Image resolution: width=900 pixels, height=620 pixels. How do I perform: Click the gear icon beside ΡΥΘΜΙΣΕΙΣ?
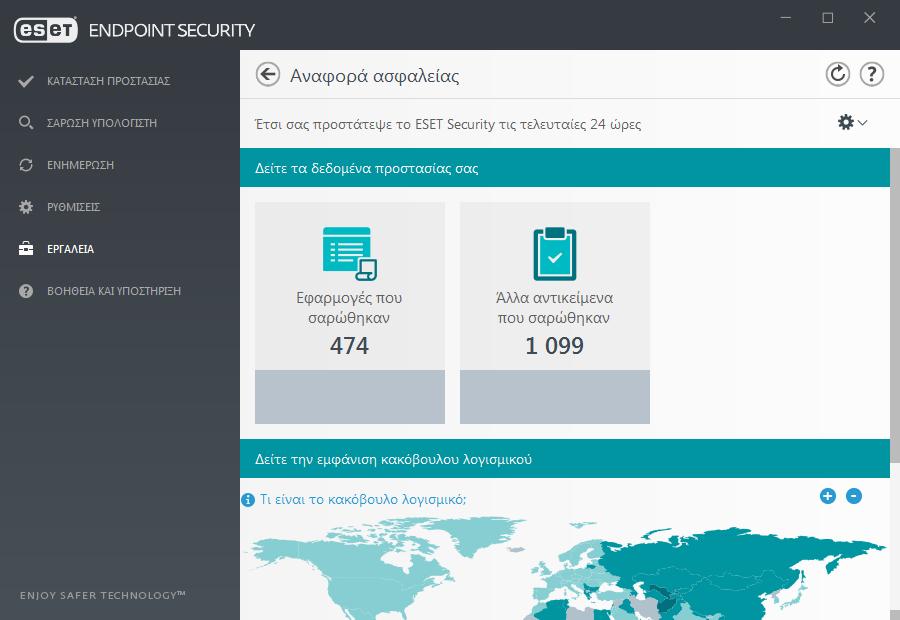click(x=26, y=207)
